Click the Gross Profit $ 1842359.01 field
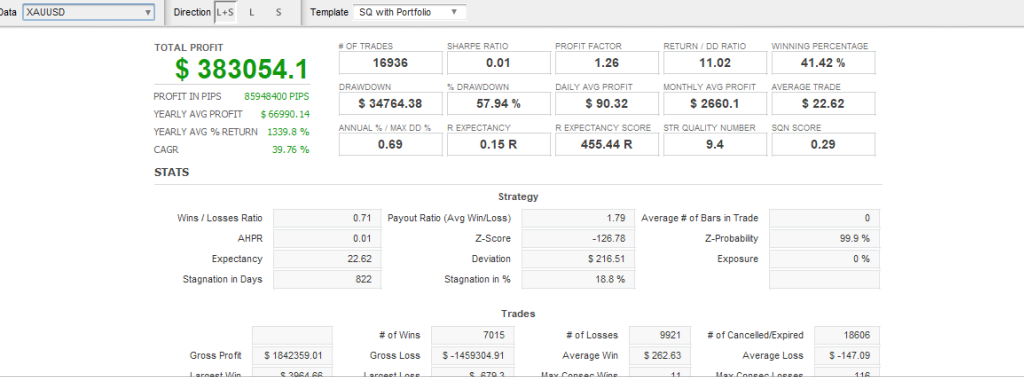Viewport: 1024px width, 377px height. [292, 355]
